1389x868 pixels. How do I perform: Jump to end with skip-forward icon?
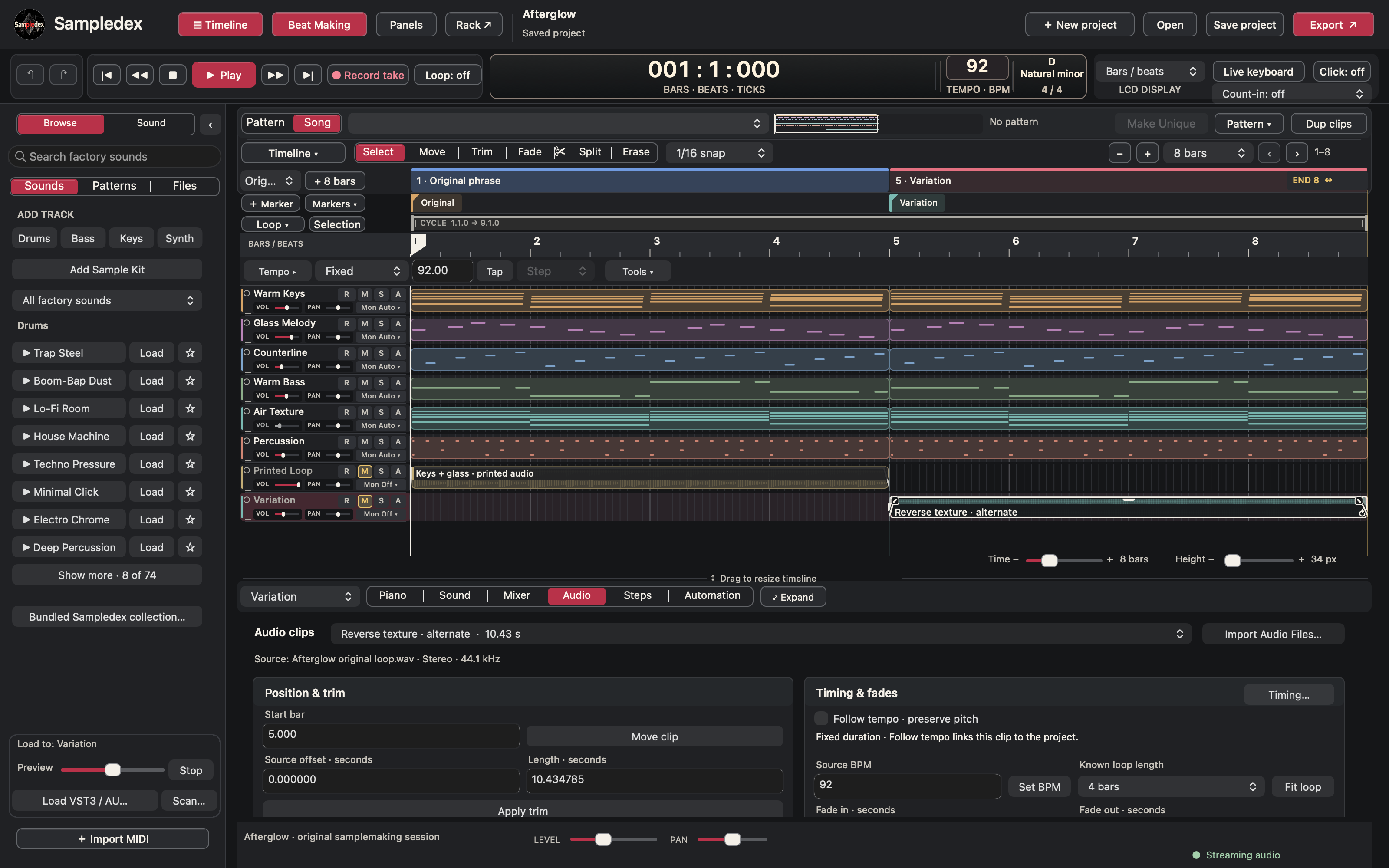click(x=308, y=75)
